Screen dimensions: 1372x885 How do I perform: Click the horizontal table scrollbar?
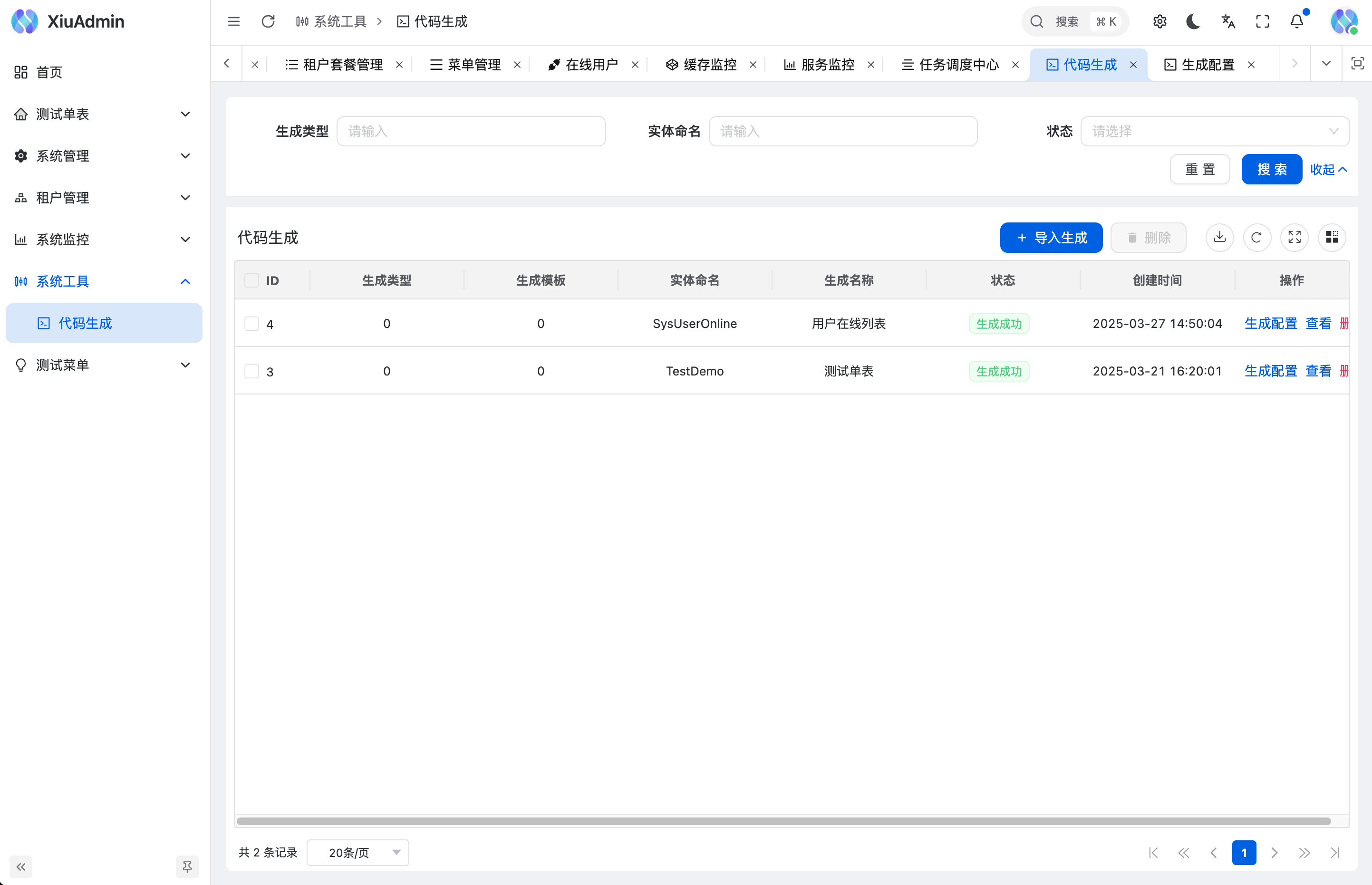(793, 821)
